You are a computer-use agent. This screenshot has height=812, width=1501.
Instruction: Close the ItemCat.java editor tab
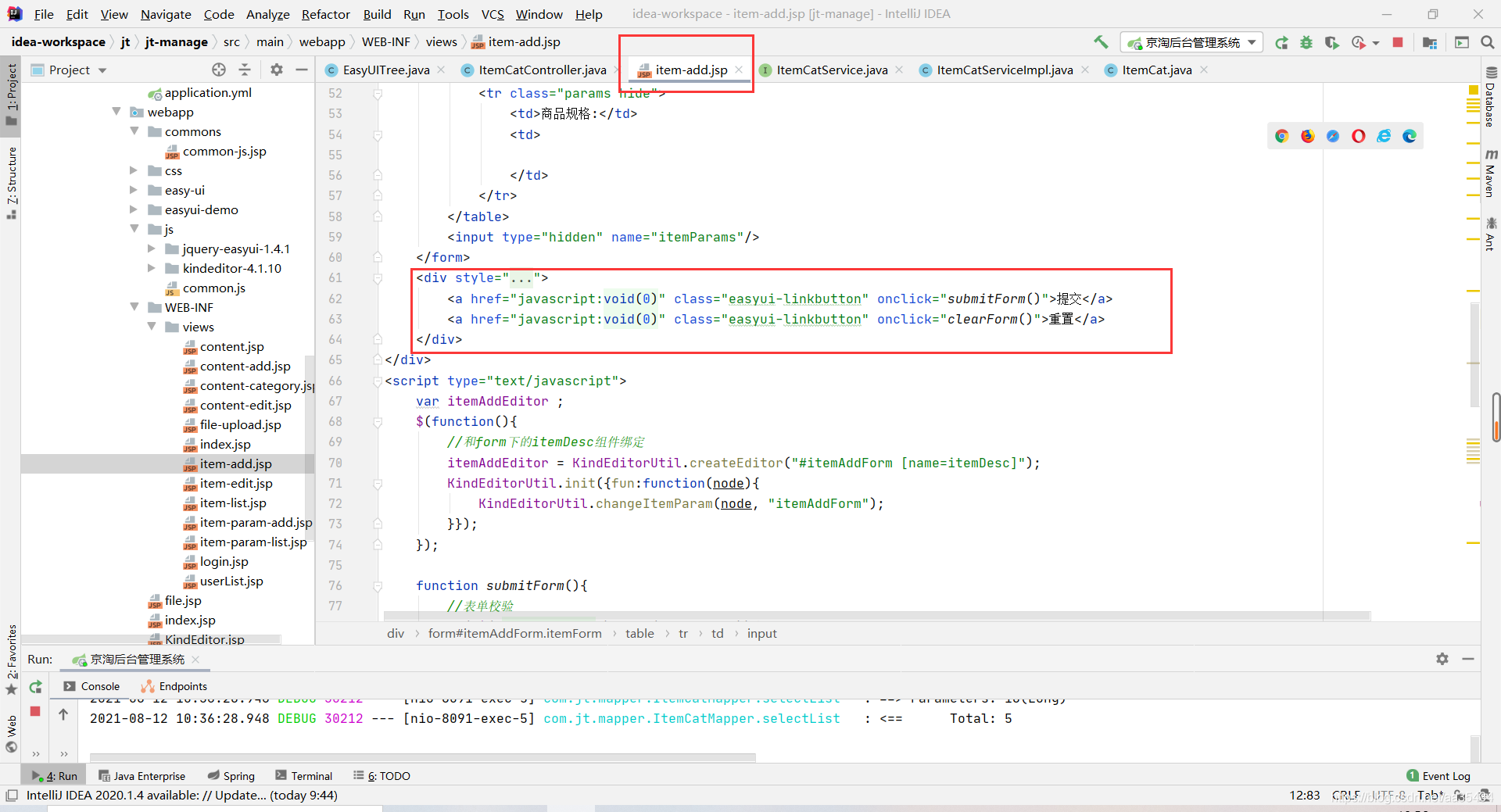click(x=1204, y=70)
